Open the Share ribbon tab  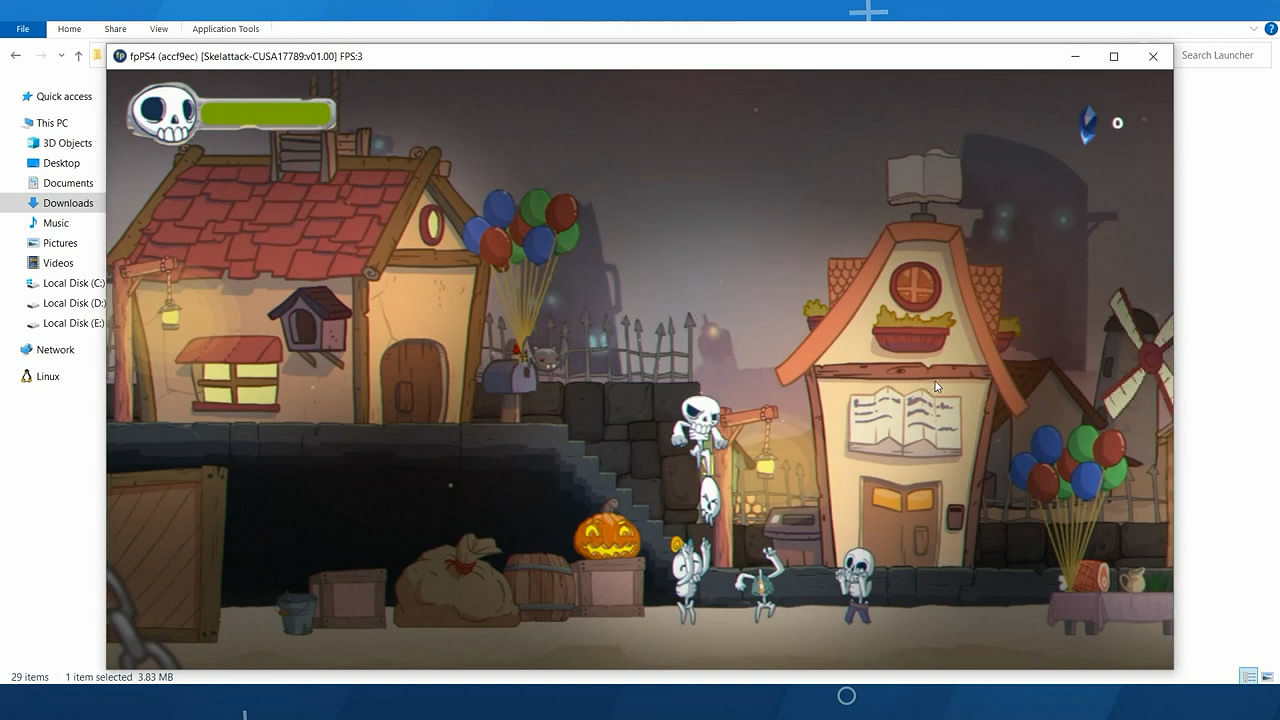tap(115, 29)
